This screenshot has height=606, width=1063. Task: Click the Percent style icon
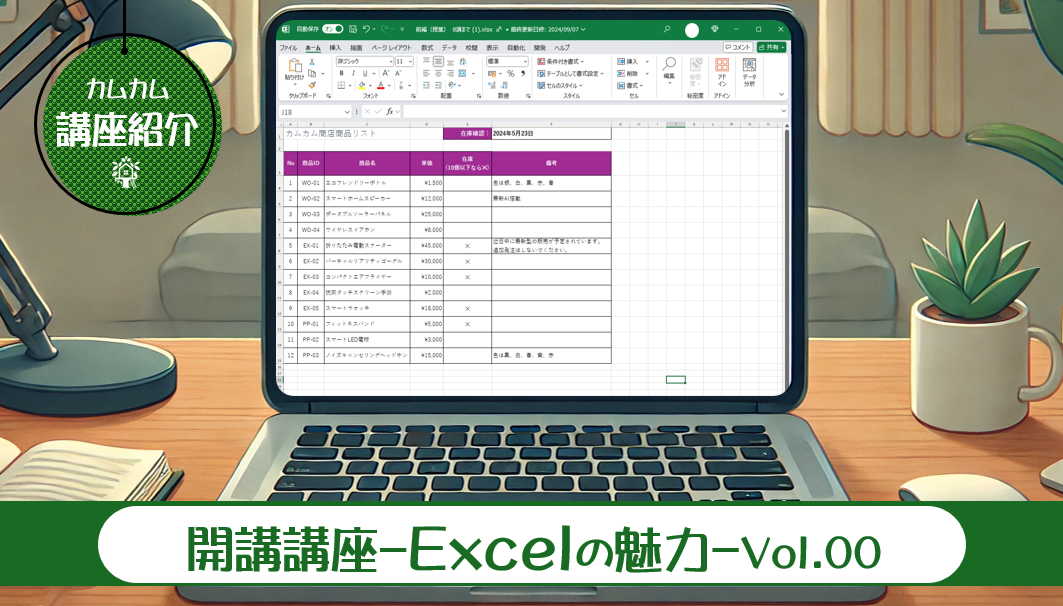coord(510,73)
